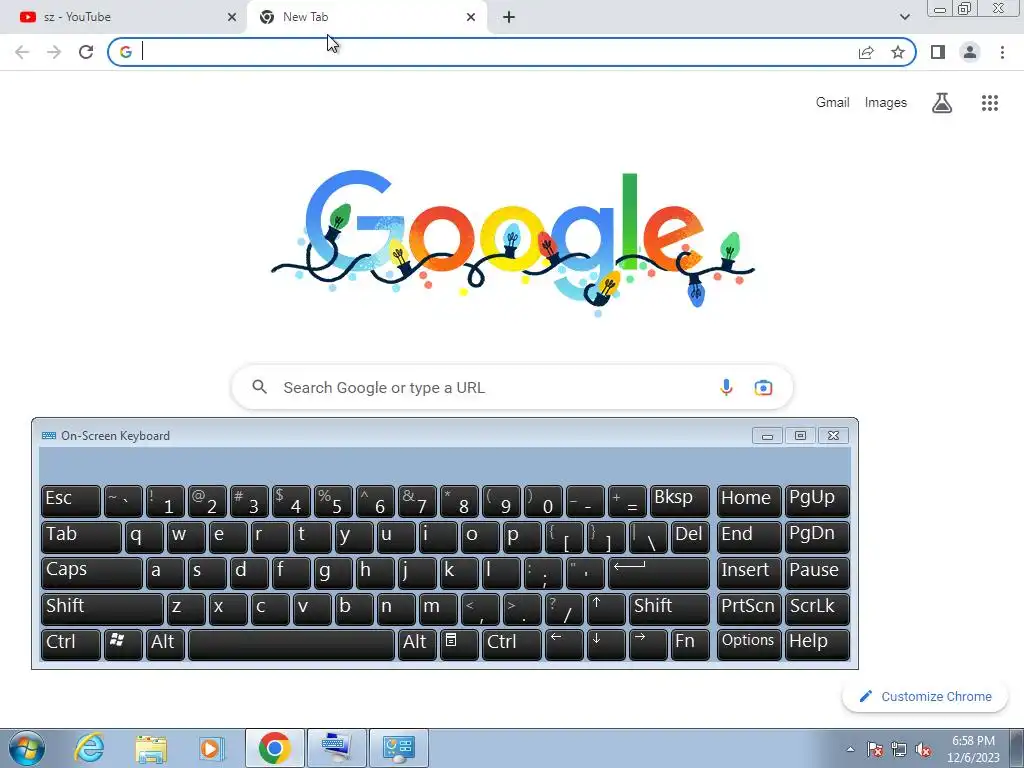This screenshot has height=768, width=1024.
Task: Tap the context menu key on the keyboard
Action: pyautogui.click(x=459, y=644)
